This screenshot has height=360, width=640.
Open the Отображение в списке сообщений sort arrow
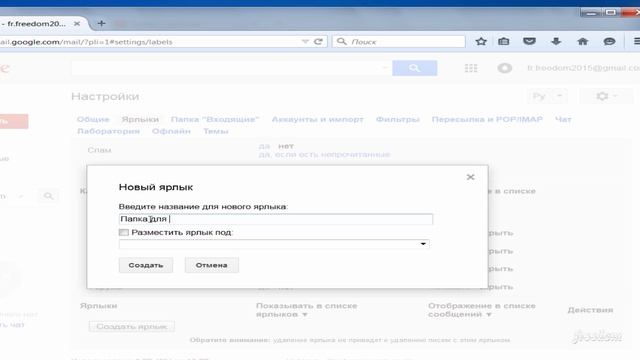489,315
